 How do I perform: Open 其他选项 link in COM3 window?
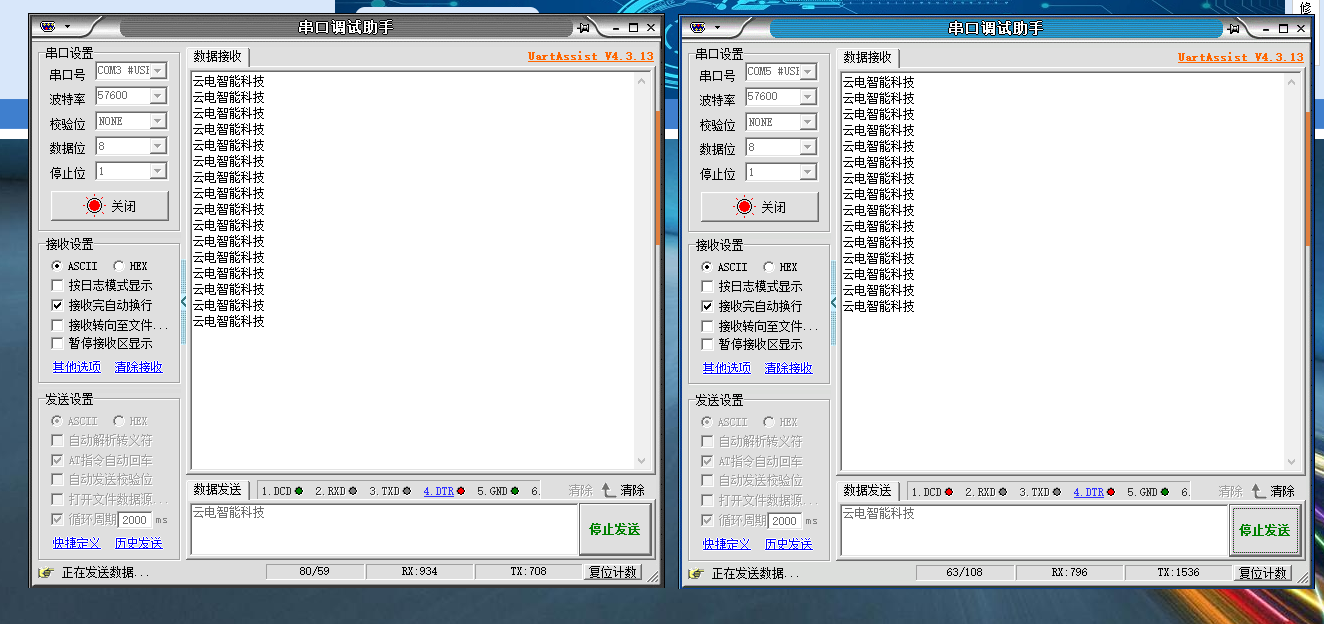(77, 367)
